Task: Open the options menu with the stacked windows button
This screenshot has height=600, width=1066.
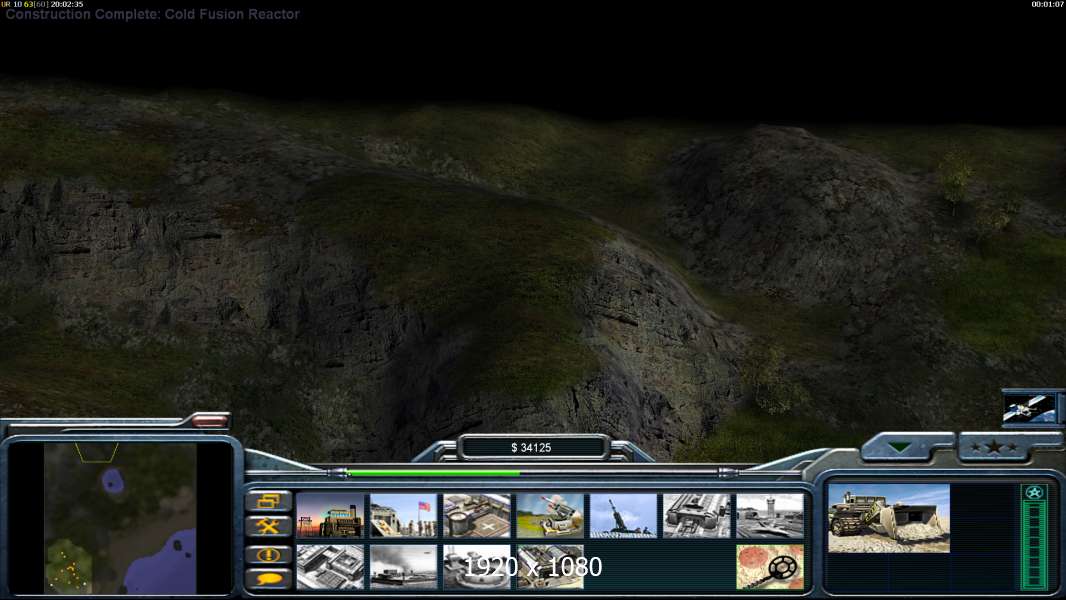Action: click(269, 502)
